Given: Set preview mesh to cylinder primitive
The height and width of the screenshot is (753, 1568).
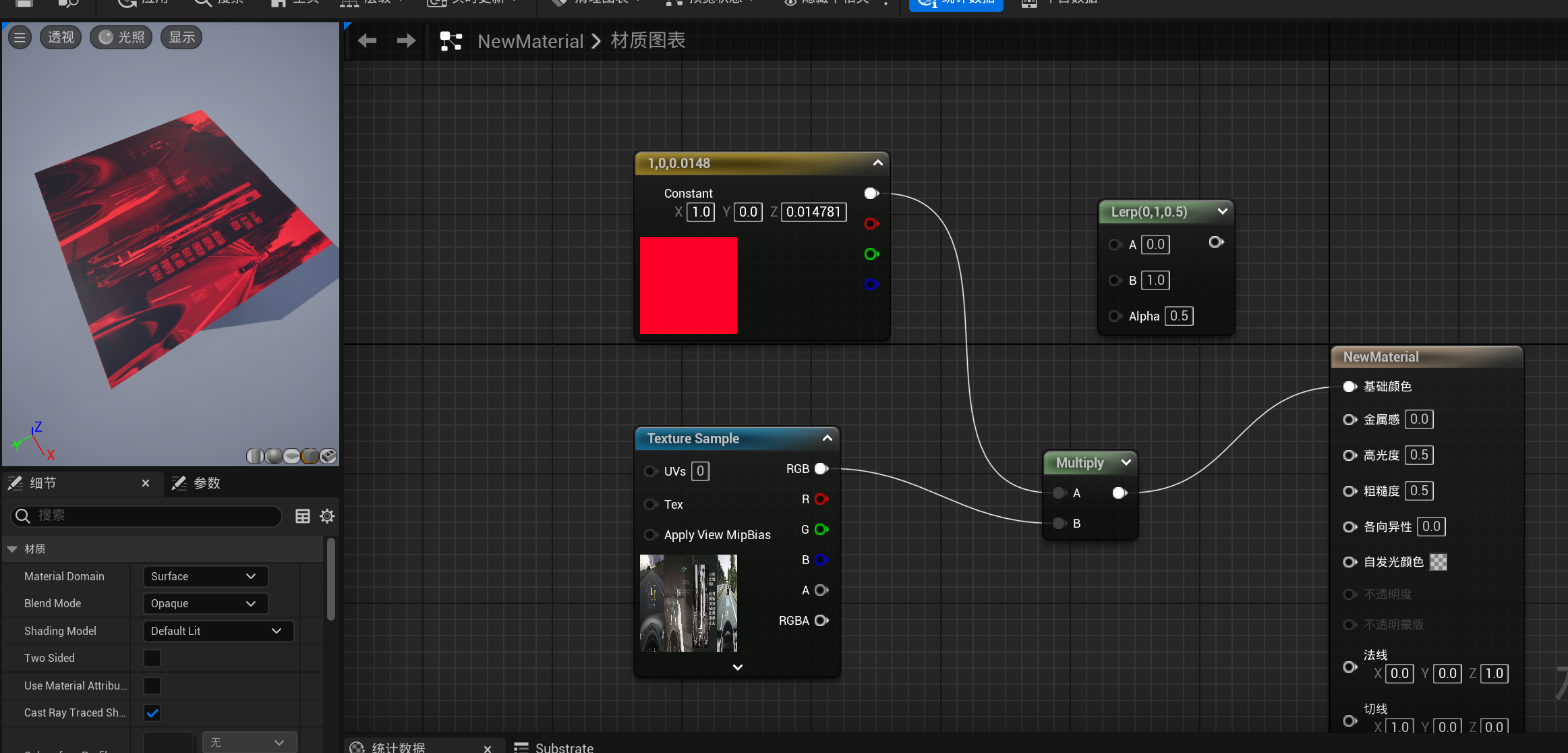Looking at the screenshot, I should (255, 457).
